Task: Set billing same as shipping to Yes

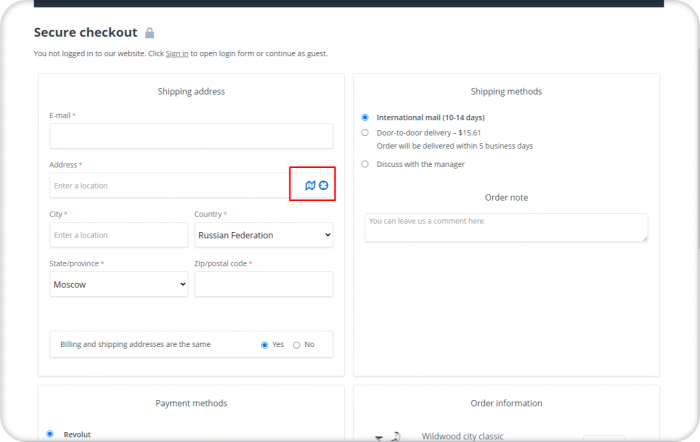Action: 264,345
